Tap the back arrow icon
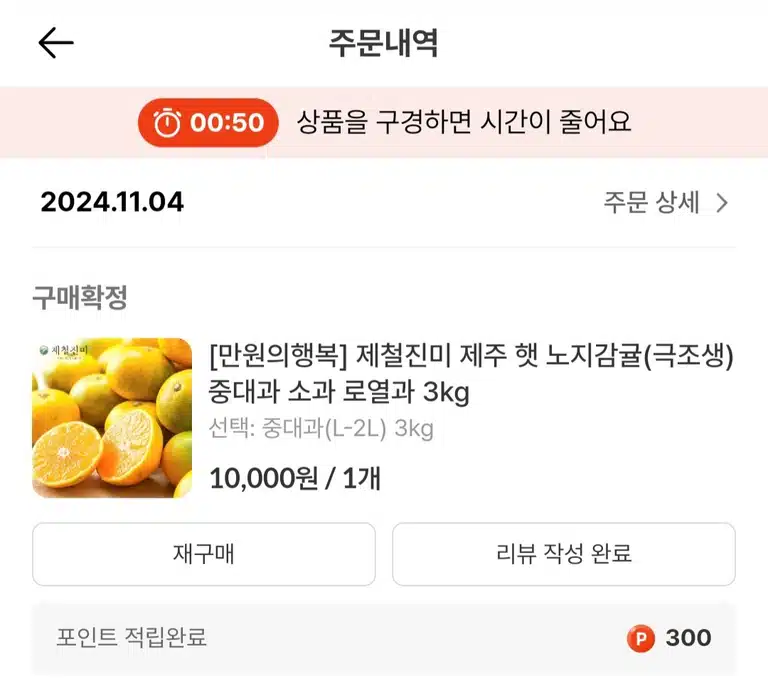Image resolution: width=768 pixels, height=693 pixels. 56,43
